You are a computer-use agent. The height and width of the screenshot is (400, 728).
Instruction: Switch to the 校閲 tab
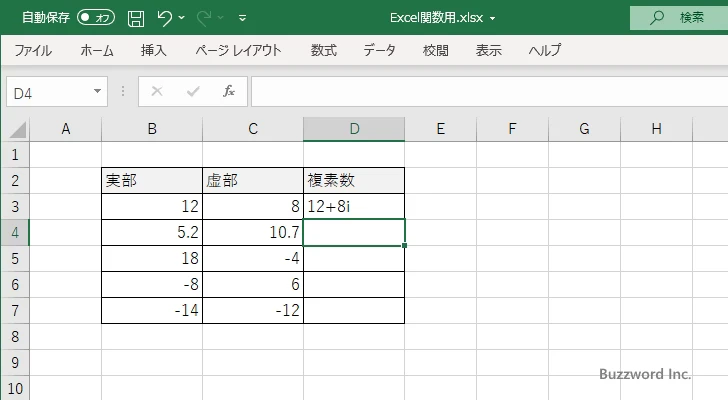click(436, 50)
